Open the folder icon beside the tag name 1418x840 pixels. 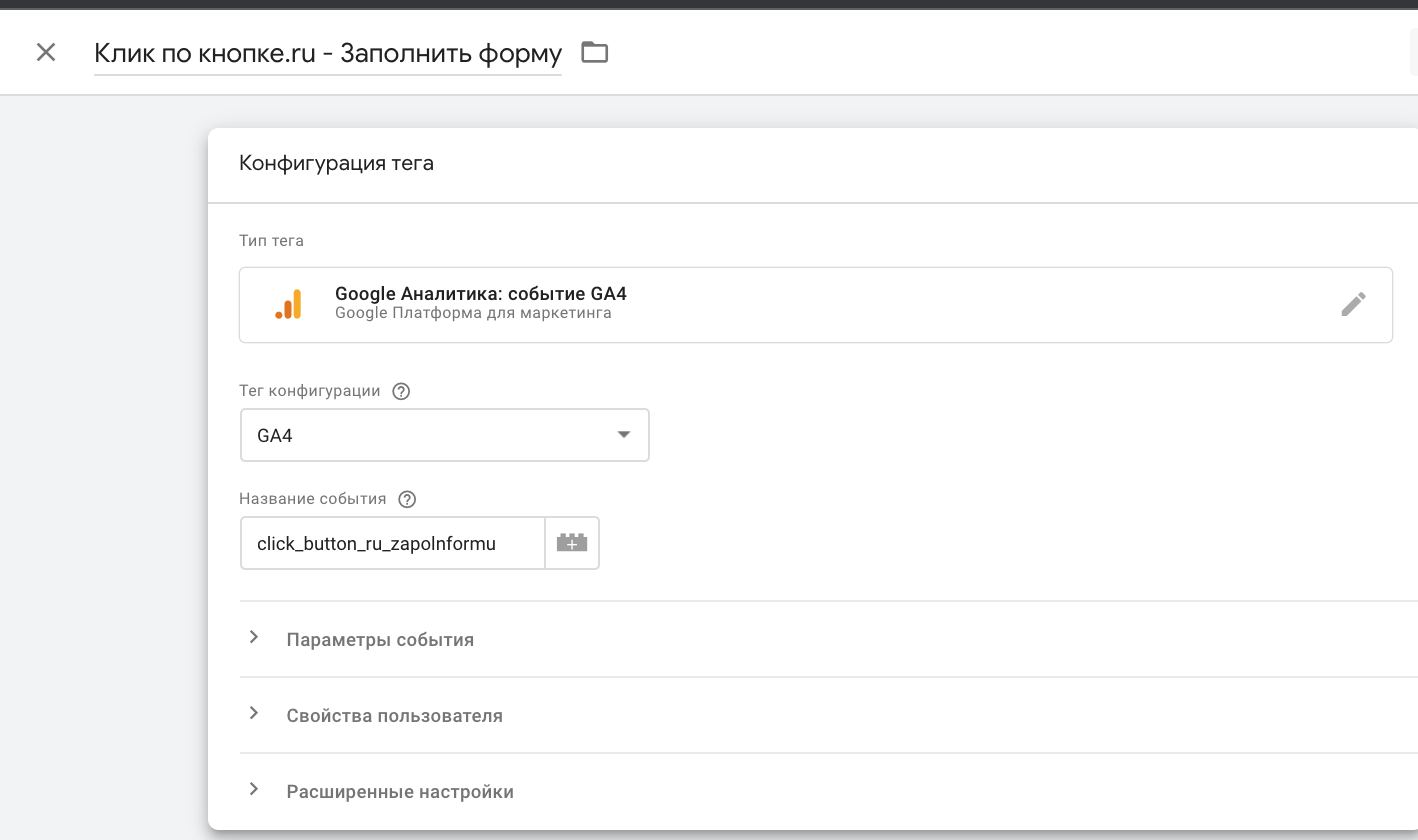coord(595,52)
